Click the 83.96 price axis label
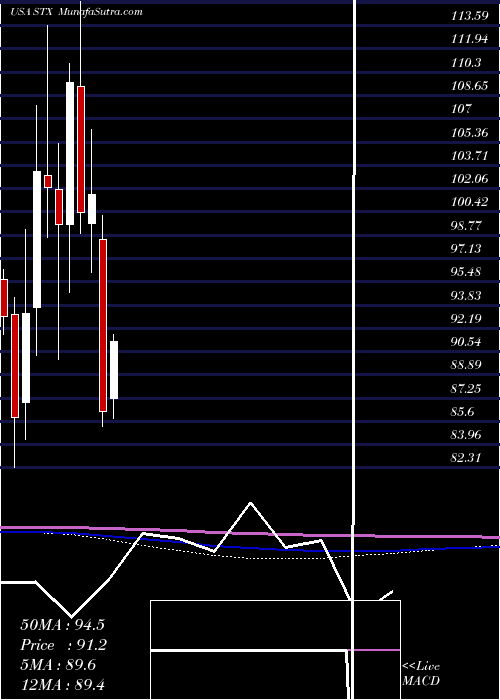The width and height of the screenshot is (500, 700). pyautogui.click(x=467, y=435)
